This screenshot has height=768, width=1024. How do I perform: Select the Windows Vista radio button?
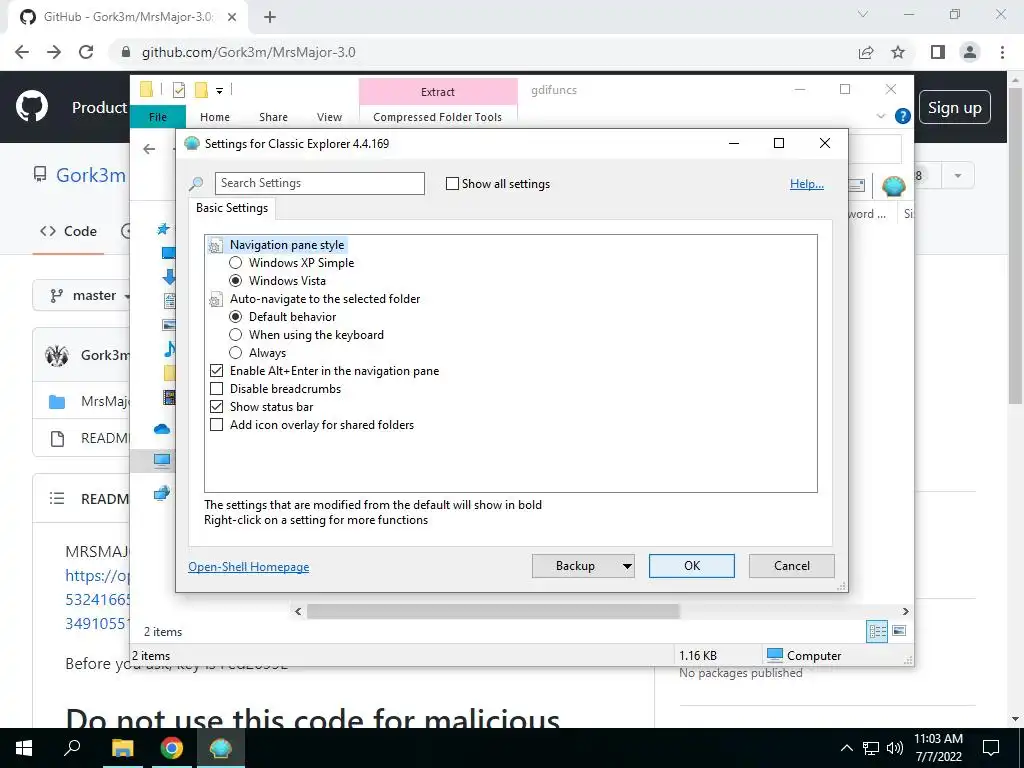236,281
